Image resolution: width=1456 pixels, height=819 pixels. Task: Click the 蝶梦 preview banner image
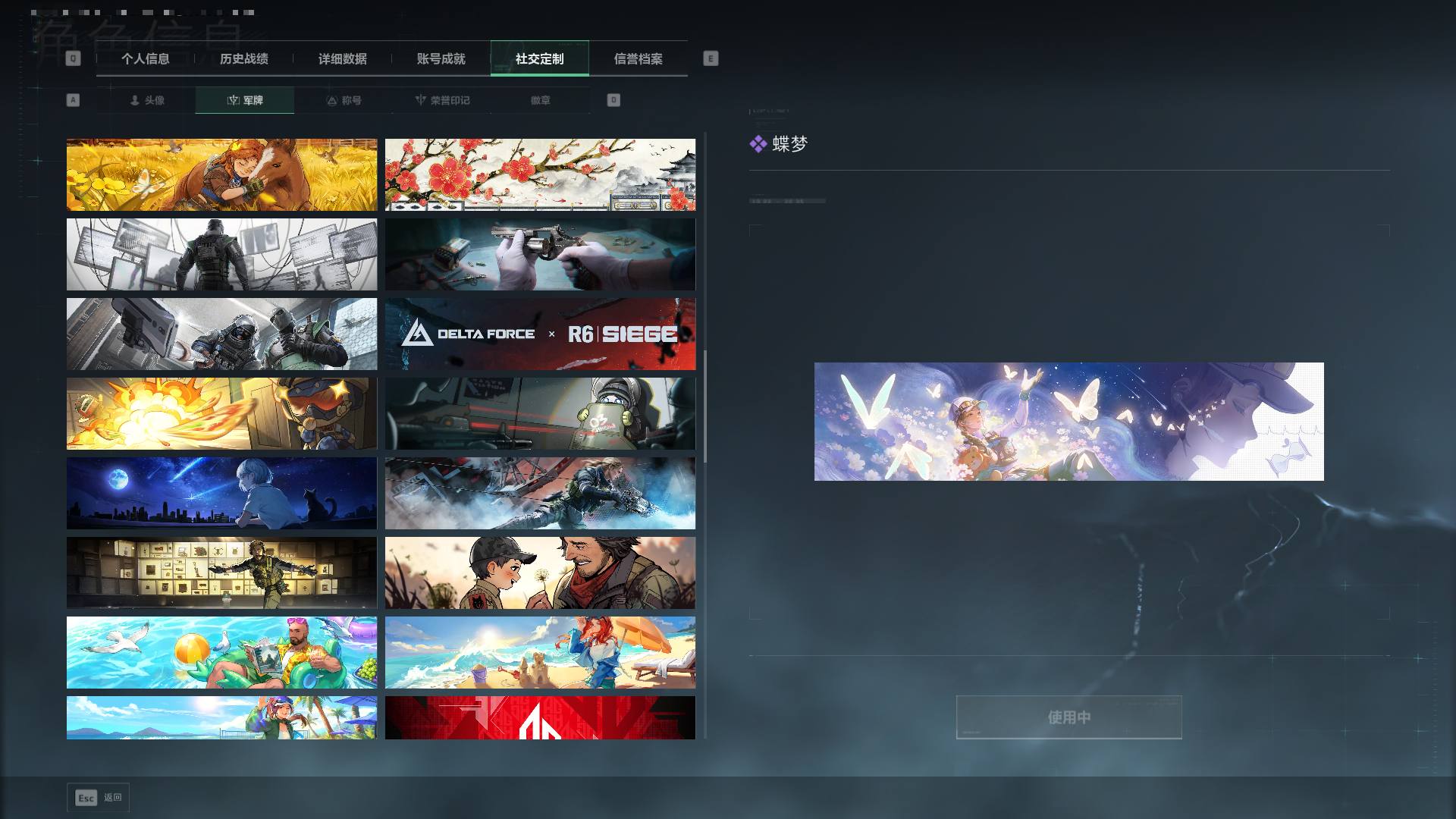click(x=1069, y=422)
